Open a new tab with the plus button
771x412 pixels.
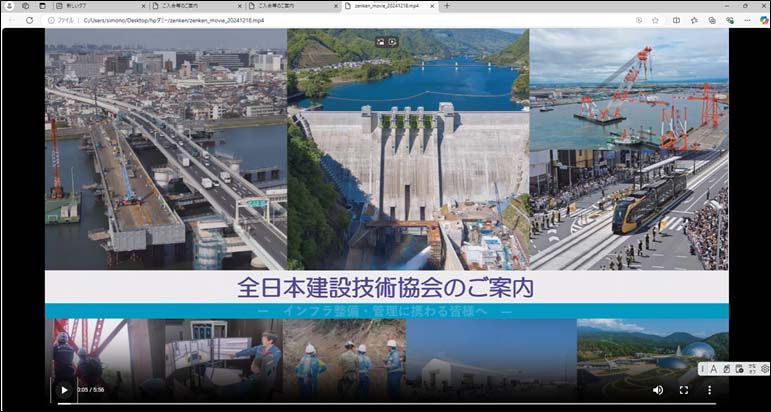pyautogui.click(x=446, y=6)
